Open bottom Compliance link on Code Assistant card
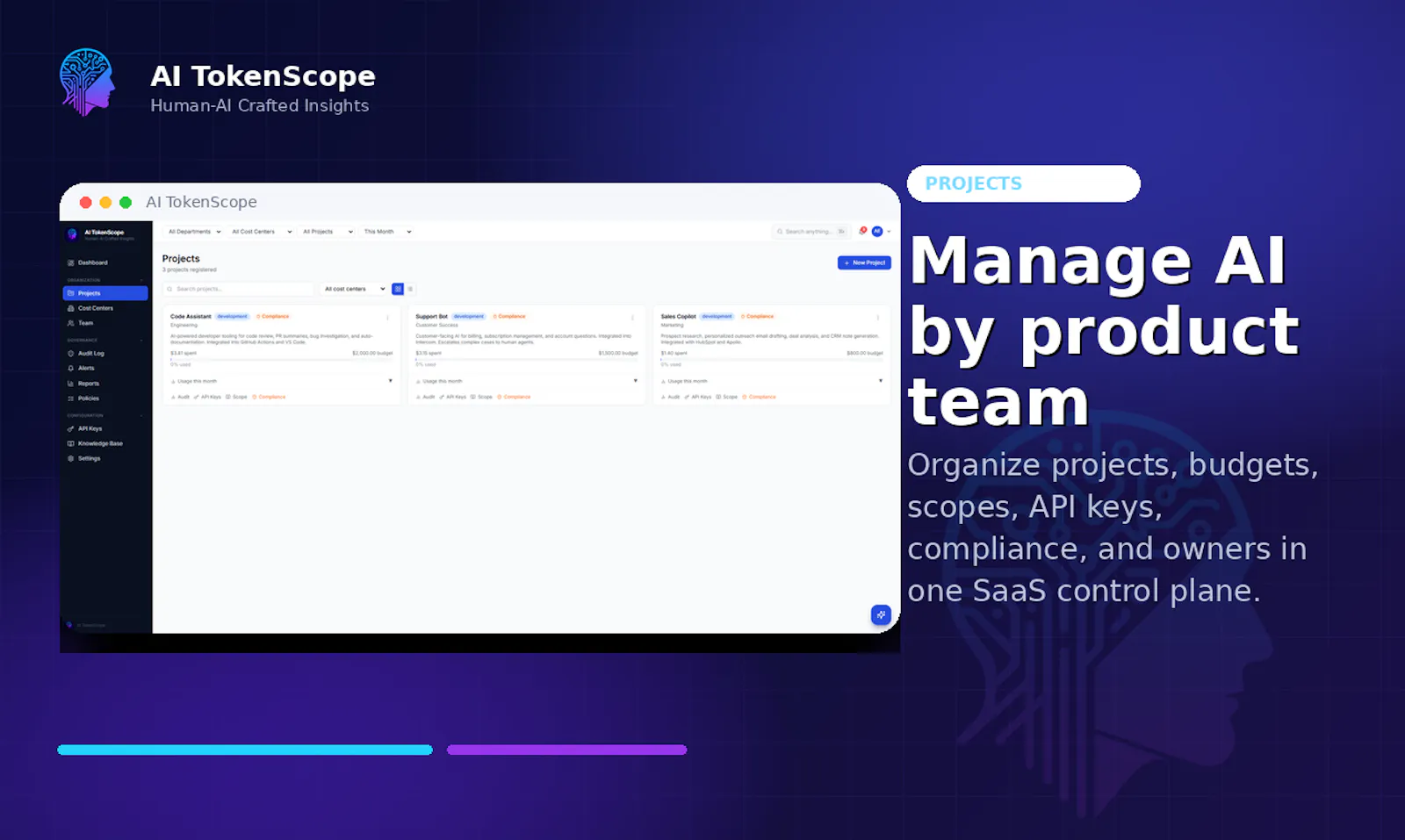Viewport: 1405px width, 840px height. (x=269, y=397)
